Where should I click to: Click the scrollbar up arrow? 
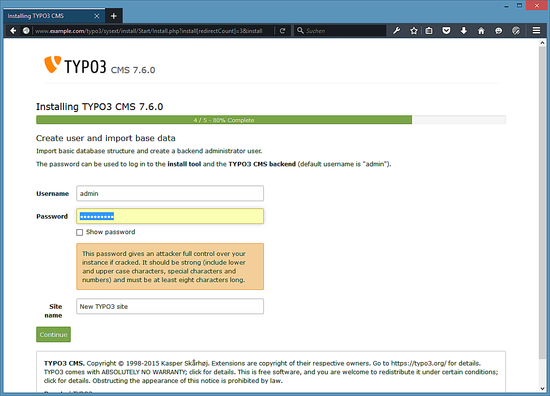tap(542, 43)
